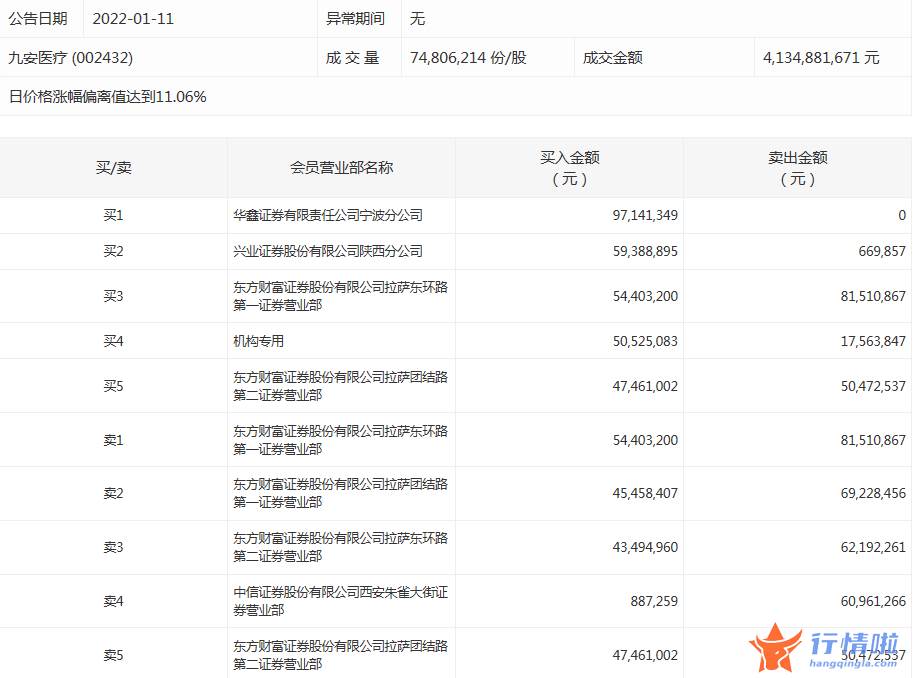The image size is (914, 678).
Task: Click 中信证券股份有限公司西安朱雀大街证券营业部
Action: [x=340, y=601]
